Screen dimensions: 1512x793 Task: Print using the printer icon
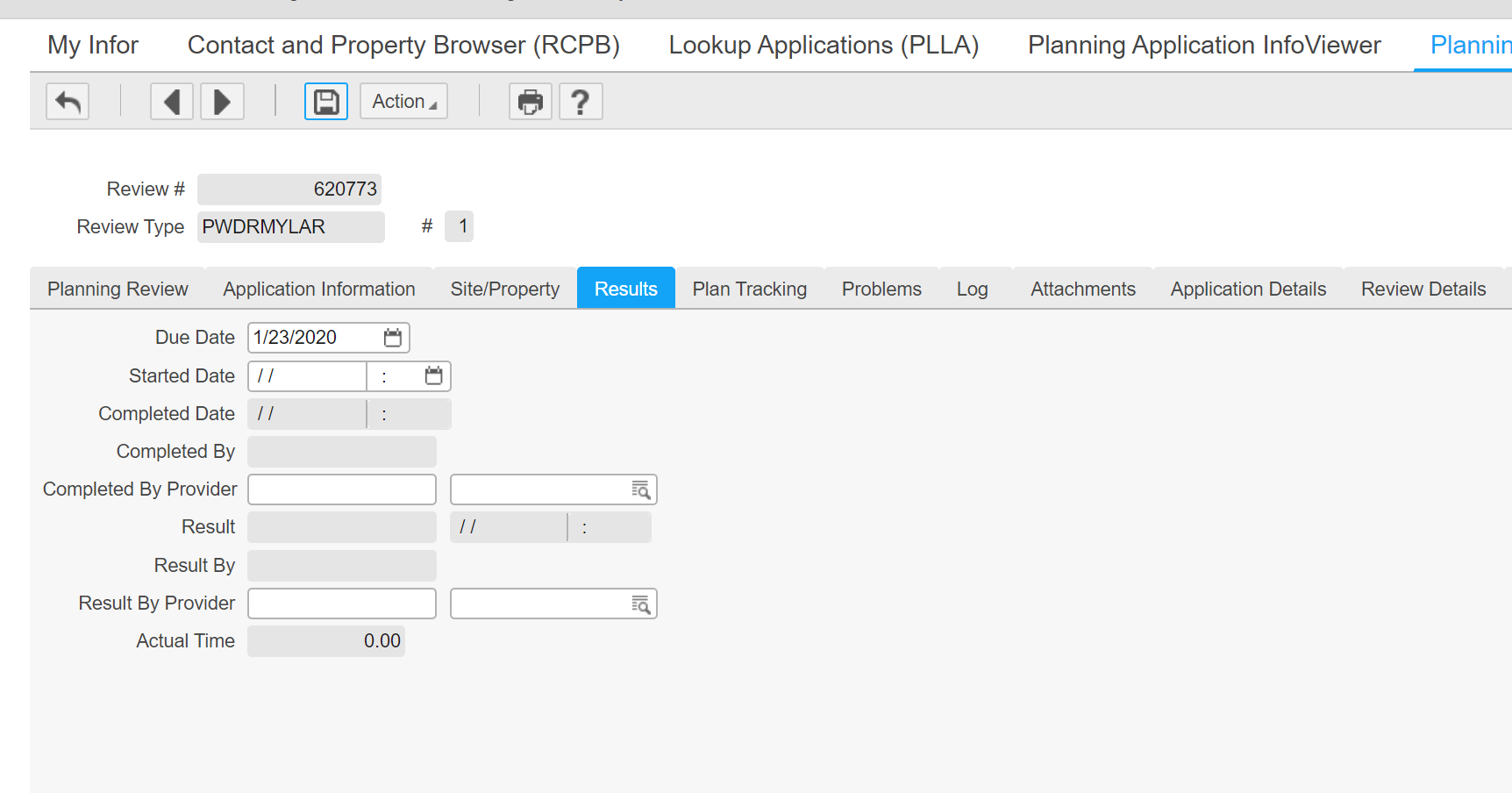[x=531, y=102]
